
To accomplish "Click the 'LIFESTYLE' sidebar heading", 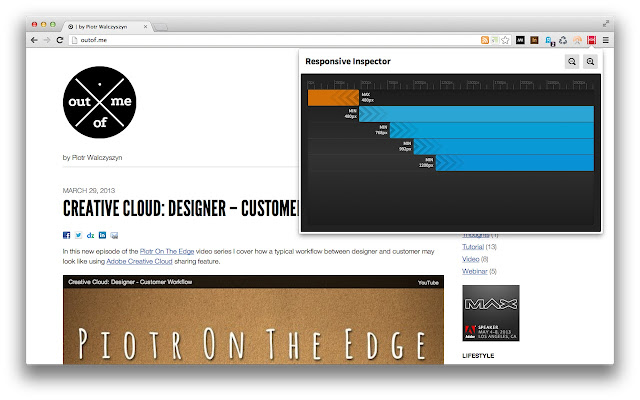I will pos(478,356).
